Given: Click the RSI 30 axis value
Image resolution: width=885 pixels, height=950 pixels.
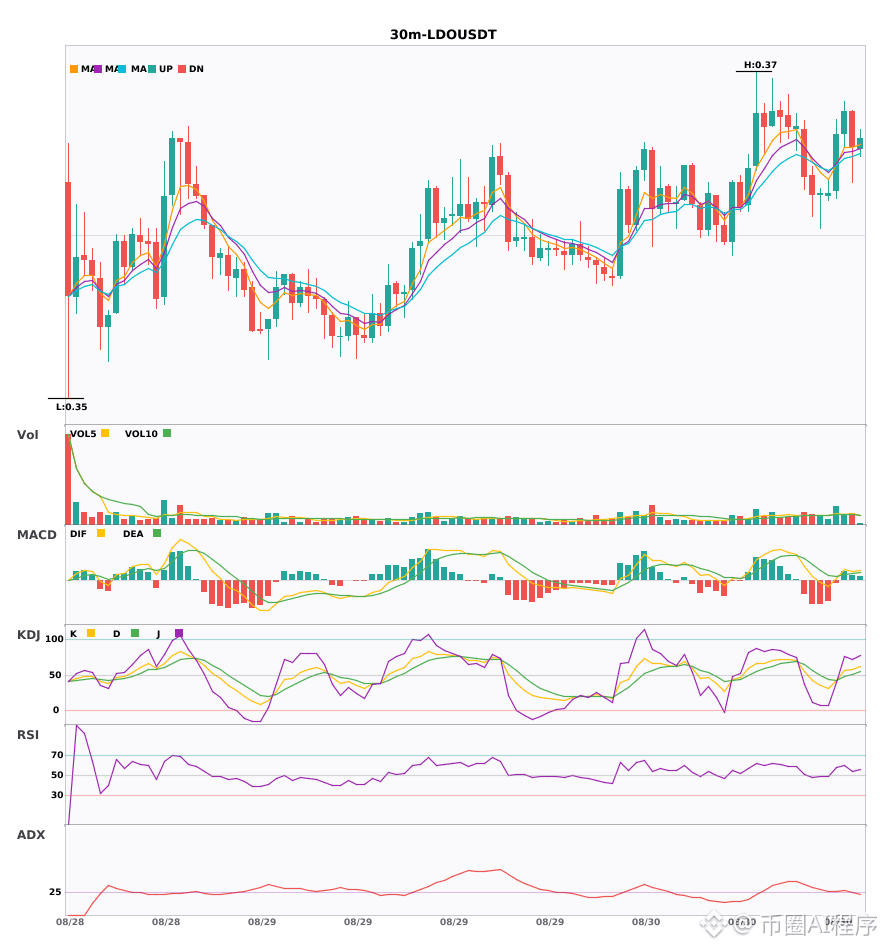Looking at the screenshot, I should [57, 795].
